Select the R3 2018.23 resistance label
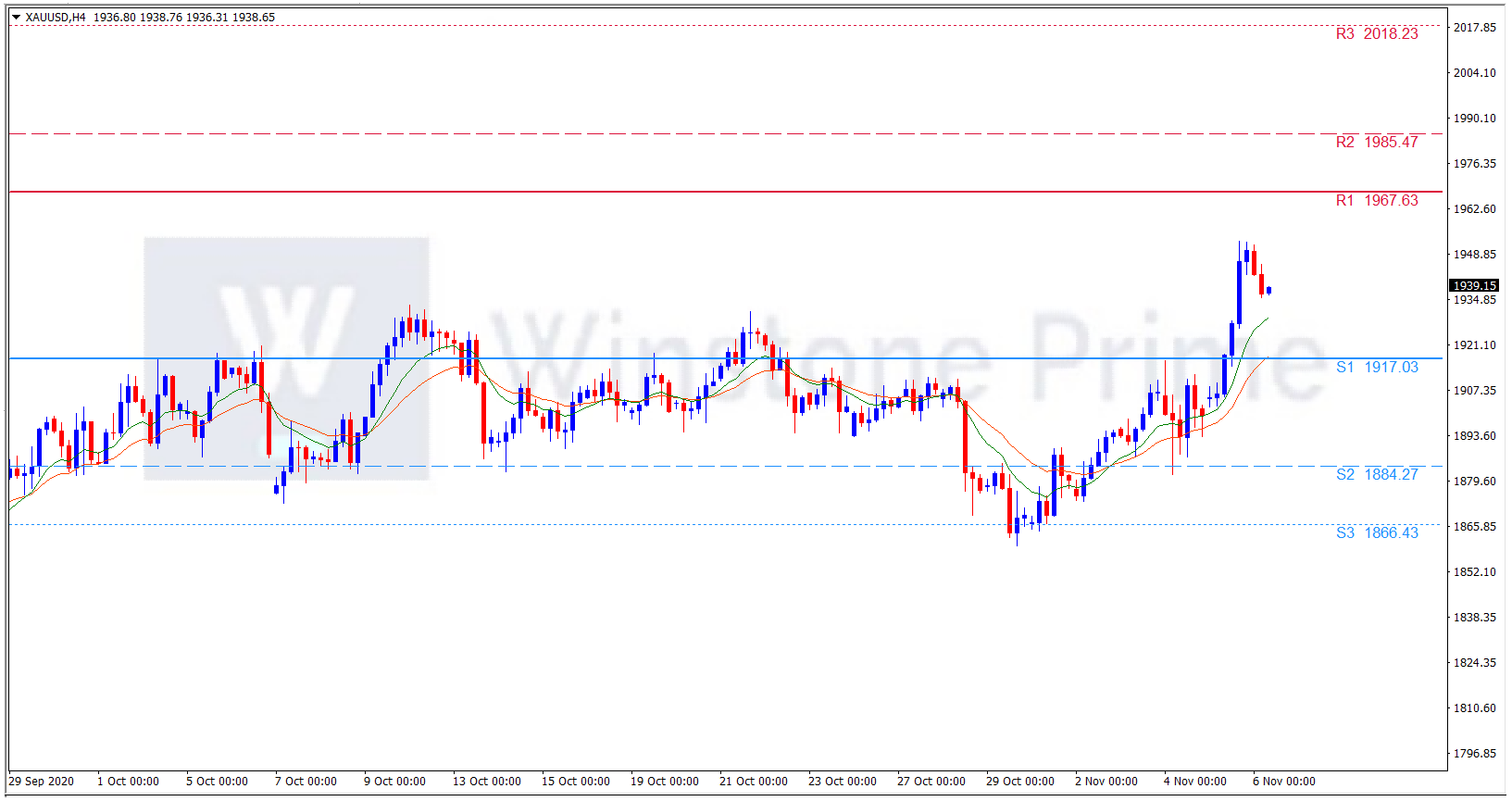Image resolution: width=1512 pixels, height=801 pixels. pos(1376,34)
